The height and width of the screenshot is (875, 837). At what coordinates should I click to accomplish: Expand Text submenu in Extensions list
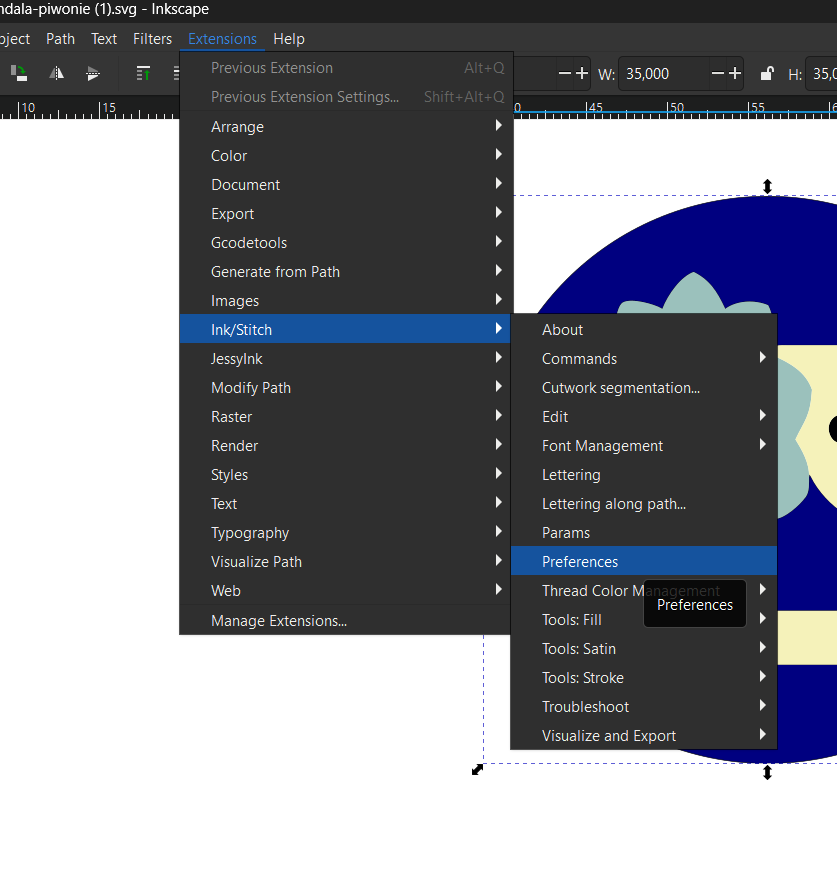coord(345,504)
